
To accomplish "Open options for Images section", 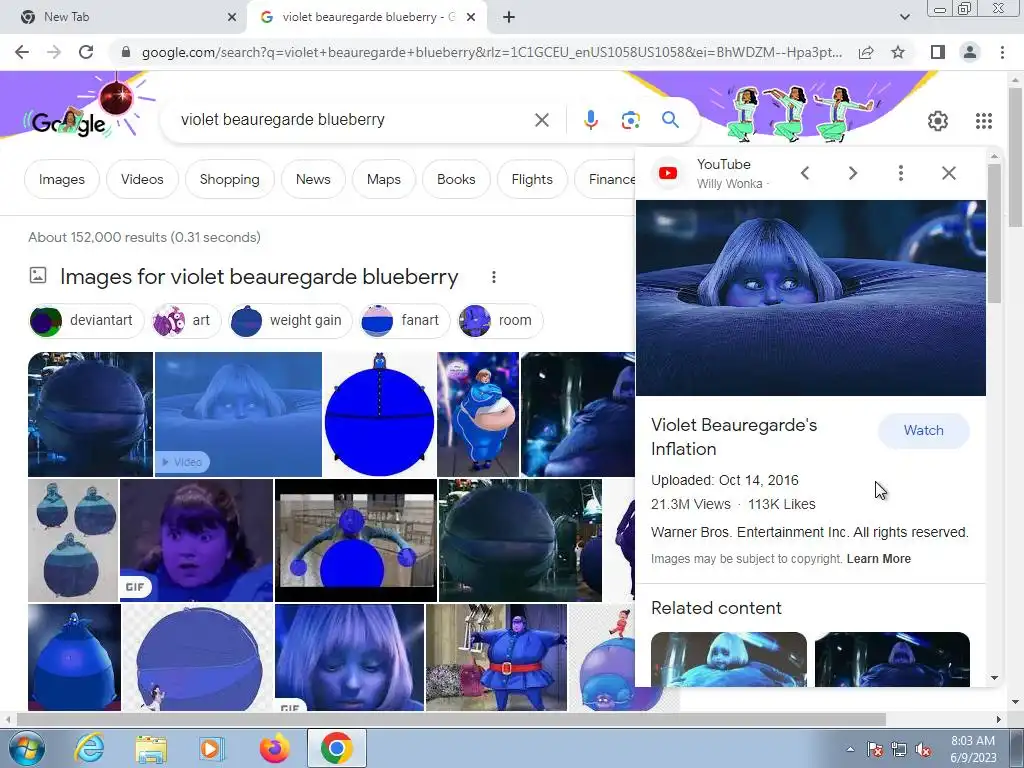I will point(494,277).
